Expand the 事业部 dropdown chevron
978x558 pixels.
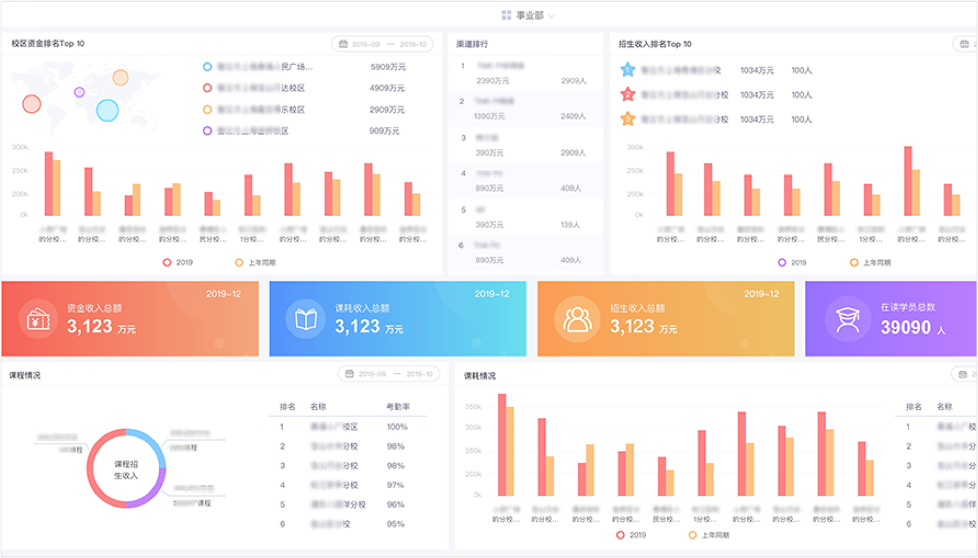point(552,17)
